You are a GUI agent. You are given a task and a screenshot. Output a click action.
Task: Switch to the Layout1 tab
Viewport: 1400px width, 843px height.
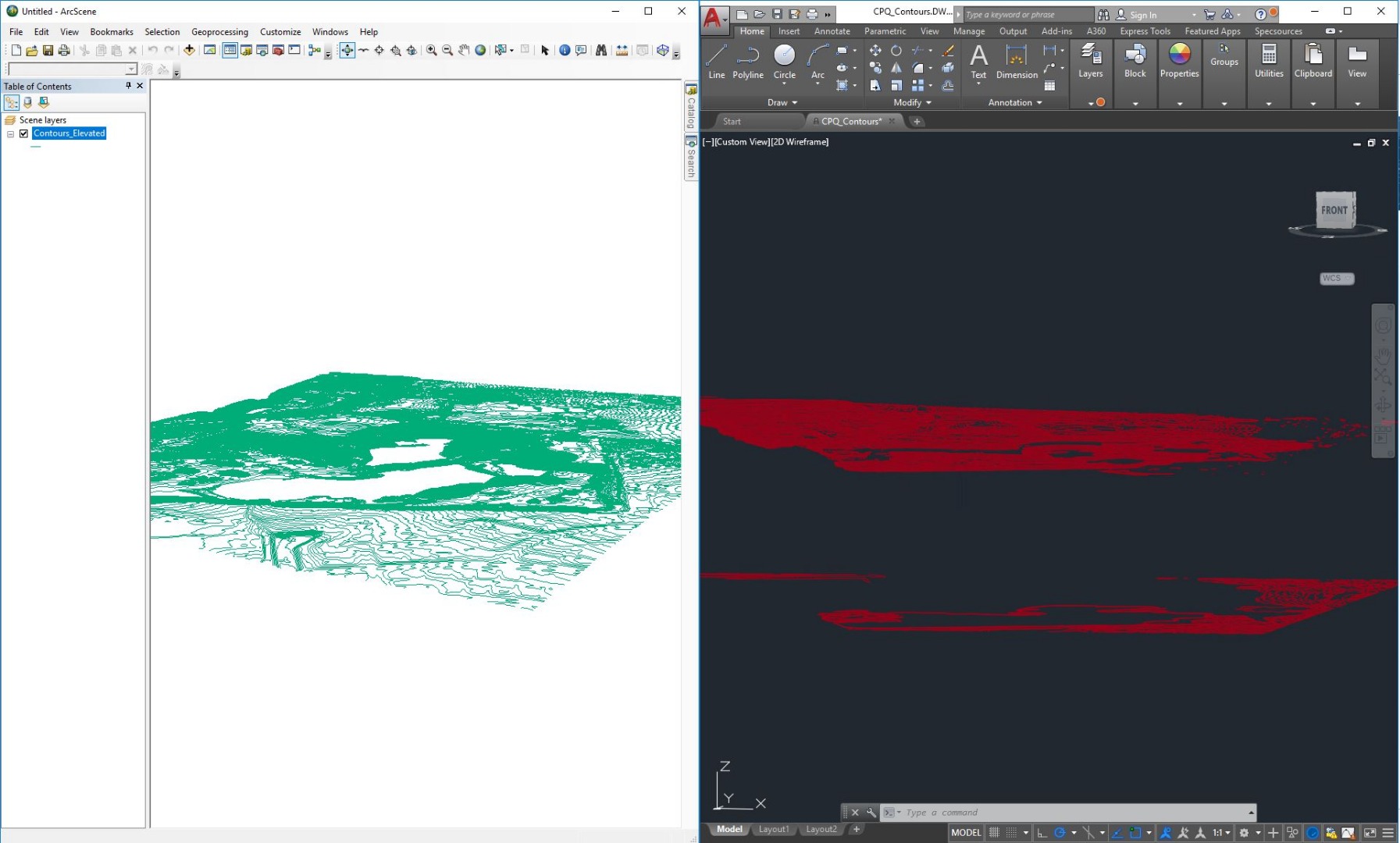(x=774, y=829)
